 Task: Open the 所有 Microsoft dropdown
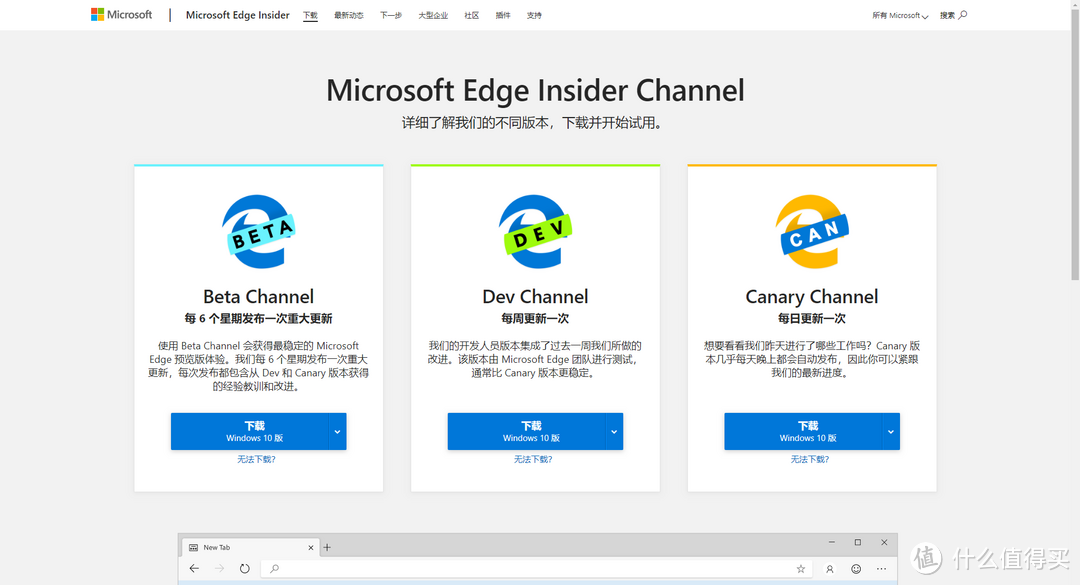[900, 15]
